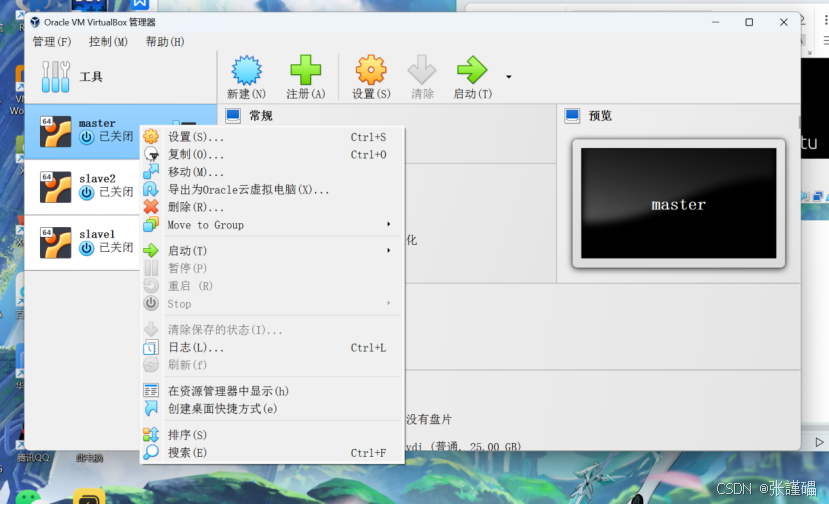This screenshot has height=505, width=829.
Task: Choose 复制(O)... in the context menu
Action: (x=272, y=154)
